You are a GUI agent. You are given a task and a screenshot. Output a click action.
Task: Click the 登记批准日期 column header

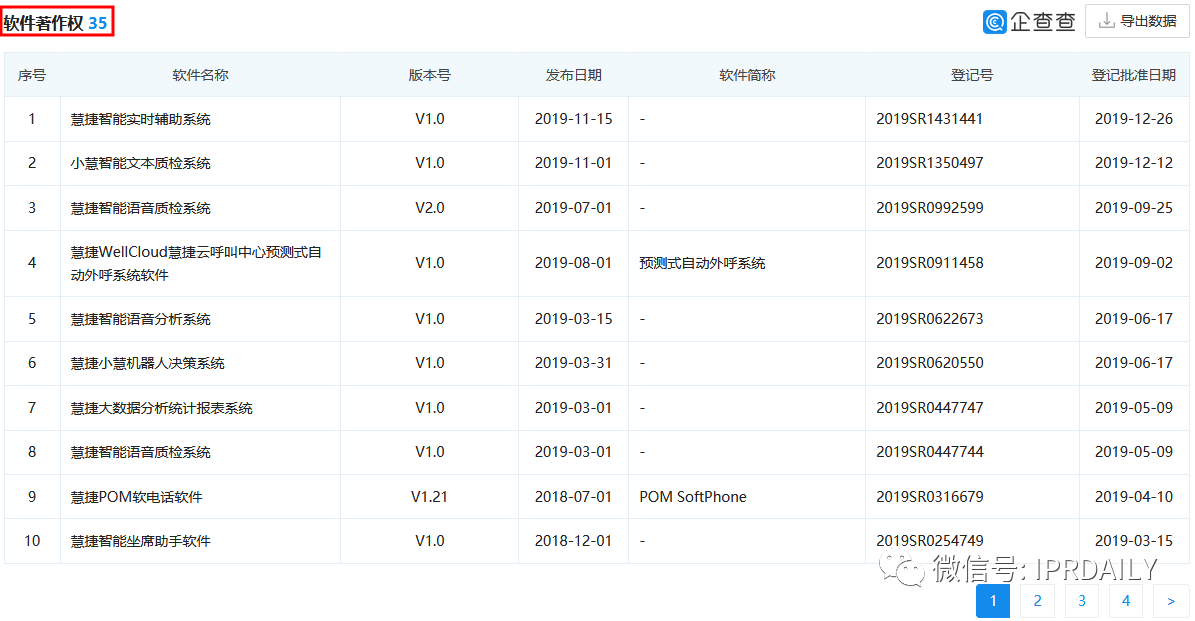pos(1133,75)
